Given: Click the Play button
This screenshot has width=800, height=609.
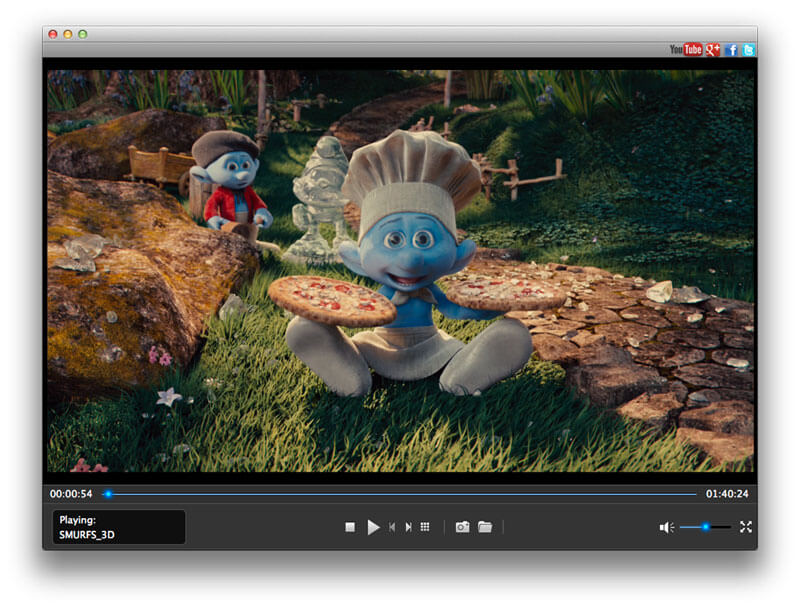Looking at the screenshot, I should (x=373, y=527).
